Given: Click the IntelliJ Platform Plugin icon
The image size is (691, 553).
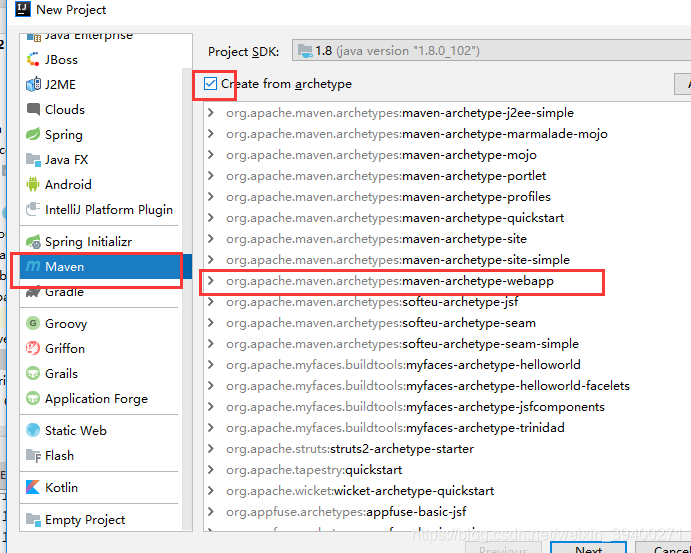Looking at the screenshot, I should pos(33,209).
